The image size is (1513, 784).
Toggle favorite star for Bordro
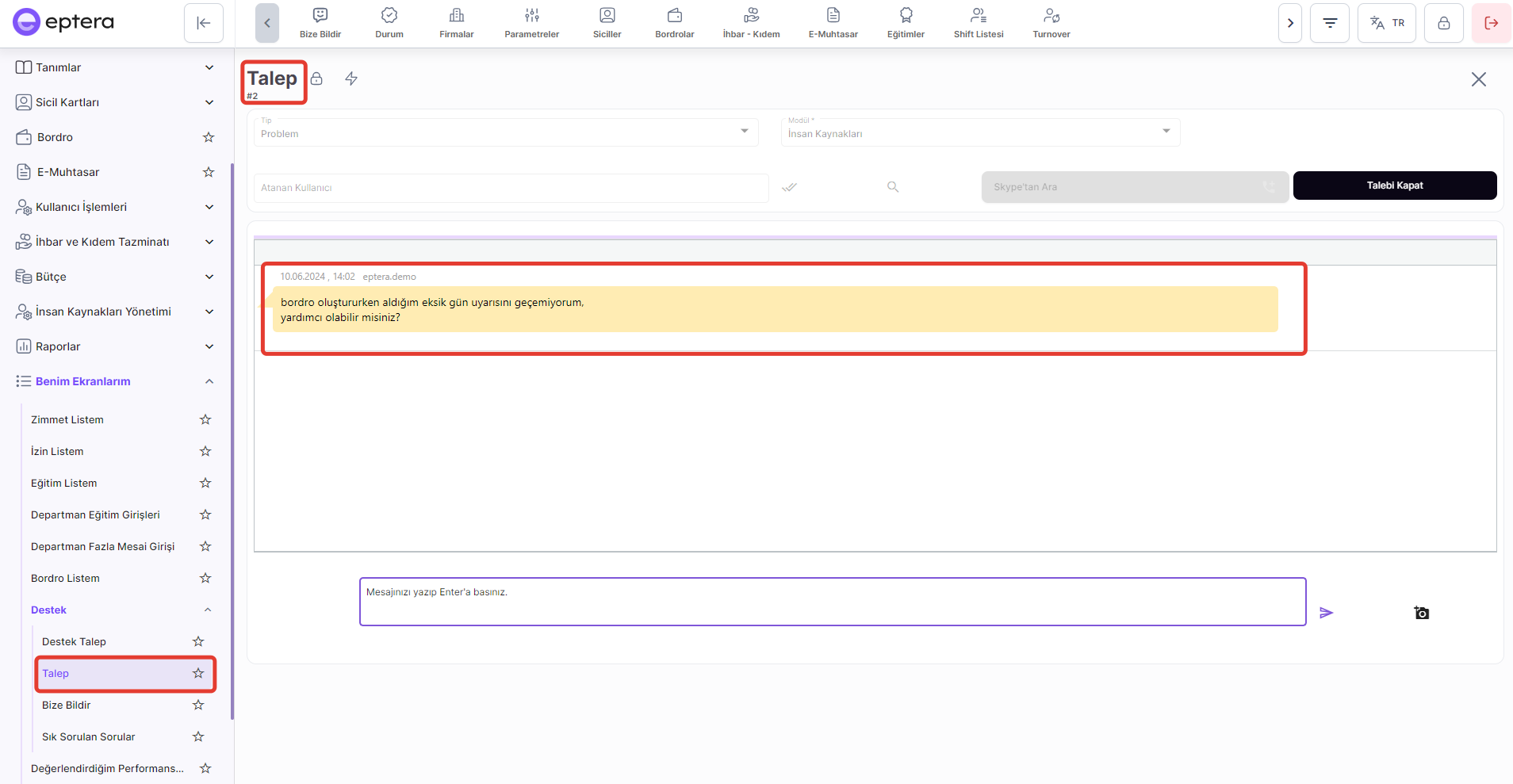[209, 137]
